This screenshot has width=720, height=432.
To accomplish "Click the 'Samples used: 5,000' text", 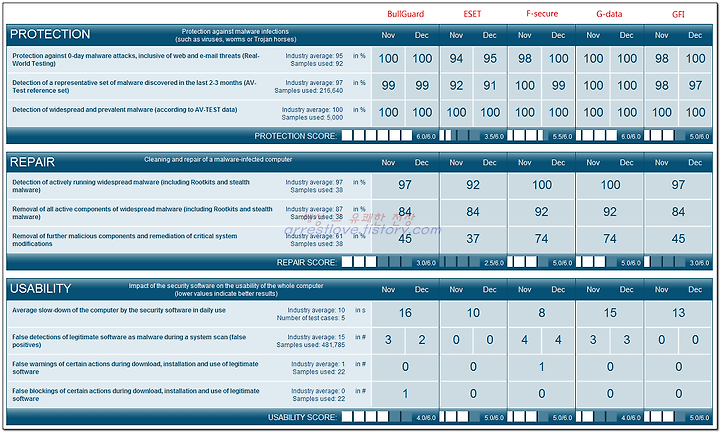I will (x=312, y=118).
